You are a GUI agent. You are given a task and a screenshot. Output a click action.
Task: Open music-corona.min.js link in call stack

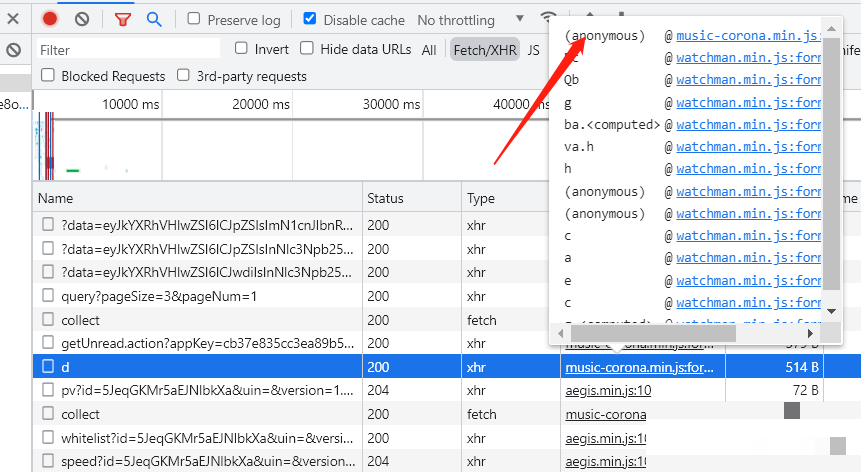745,36
